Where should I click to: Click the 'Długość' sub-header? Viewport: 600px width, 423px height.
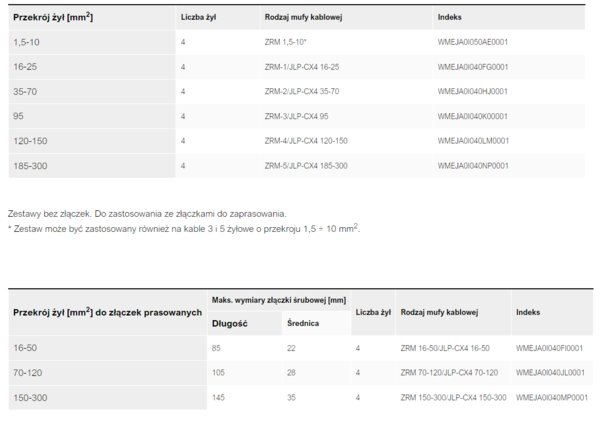click(x=230, y=323)
